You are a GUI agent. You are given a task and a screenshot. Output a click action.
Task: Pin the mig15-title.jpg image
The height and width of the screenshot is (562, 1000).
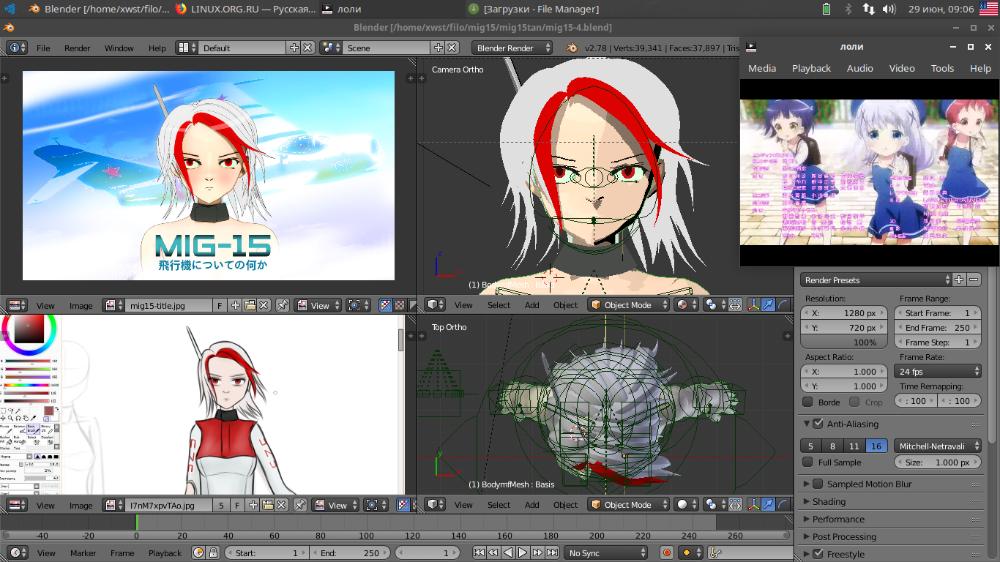283,306
